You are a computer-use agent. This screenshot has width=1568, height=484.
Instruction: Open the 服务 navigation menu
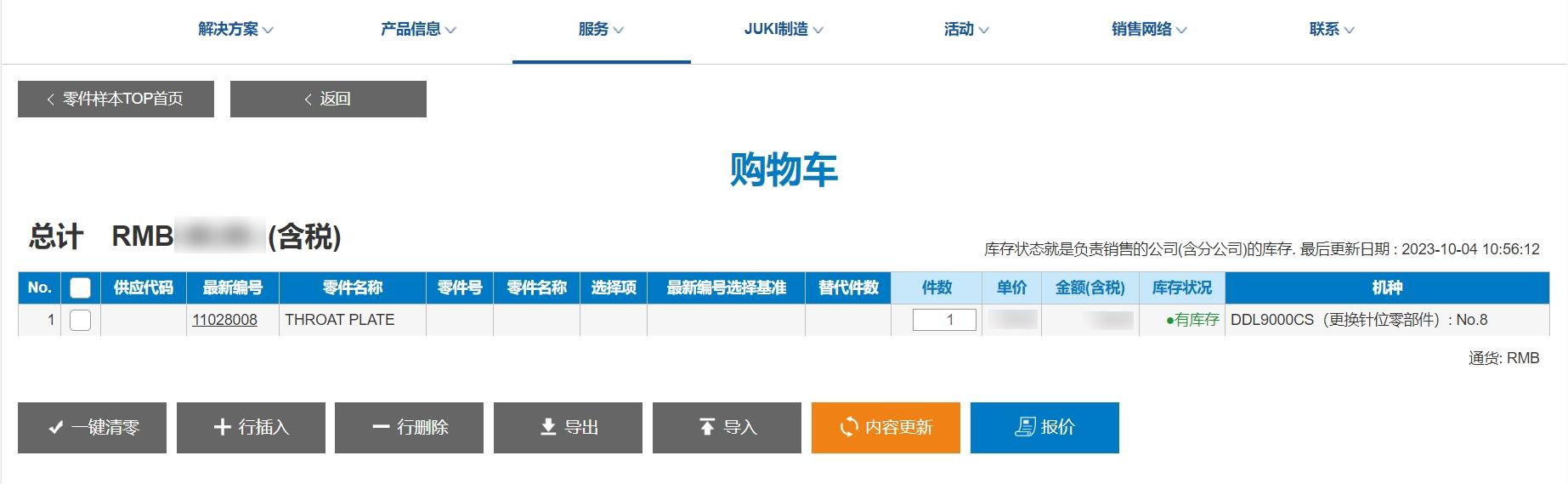[601, 30]
